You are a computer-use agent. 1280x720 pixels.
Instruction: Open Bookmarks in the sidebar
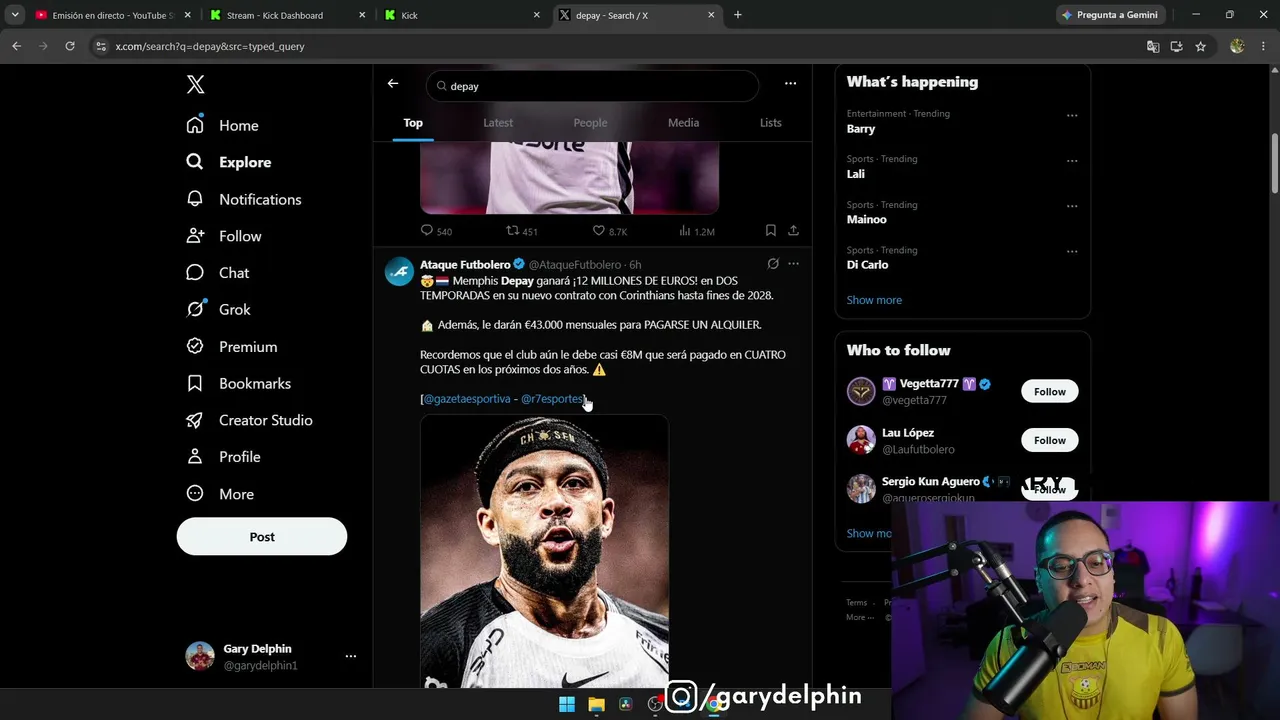(239, 383)
